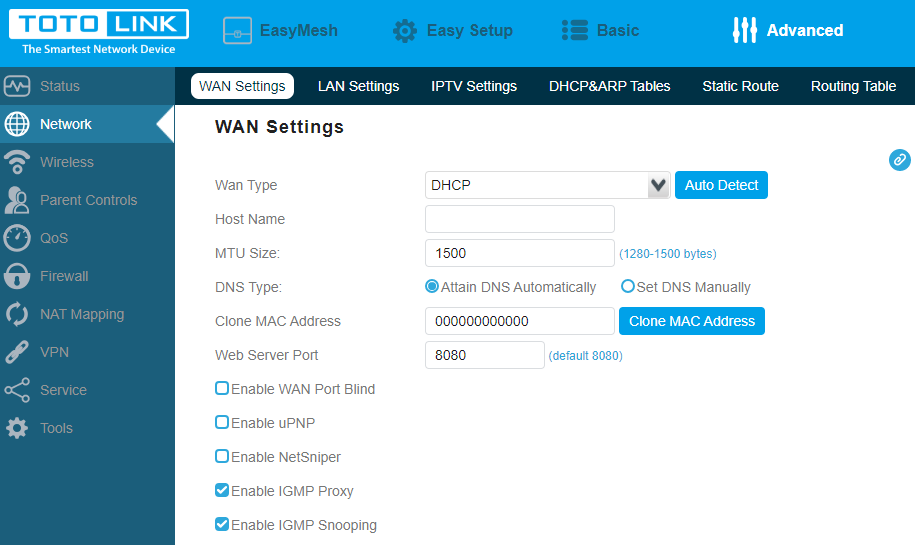915x545 pixels.
Task: Click the NAT Mapping arrows icon
Action: (x=17, y=314)
